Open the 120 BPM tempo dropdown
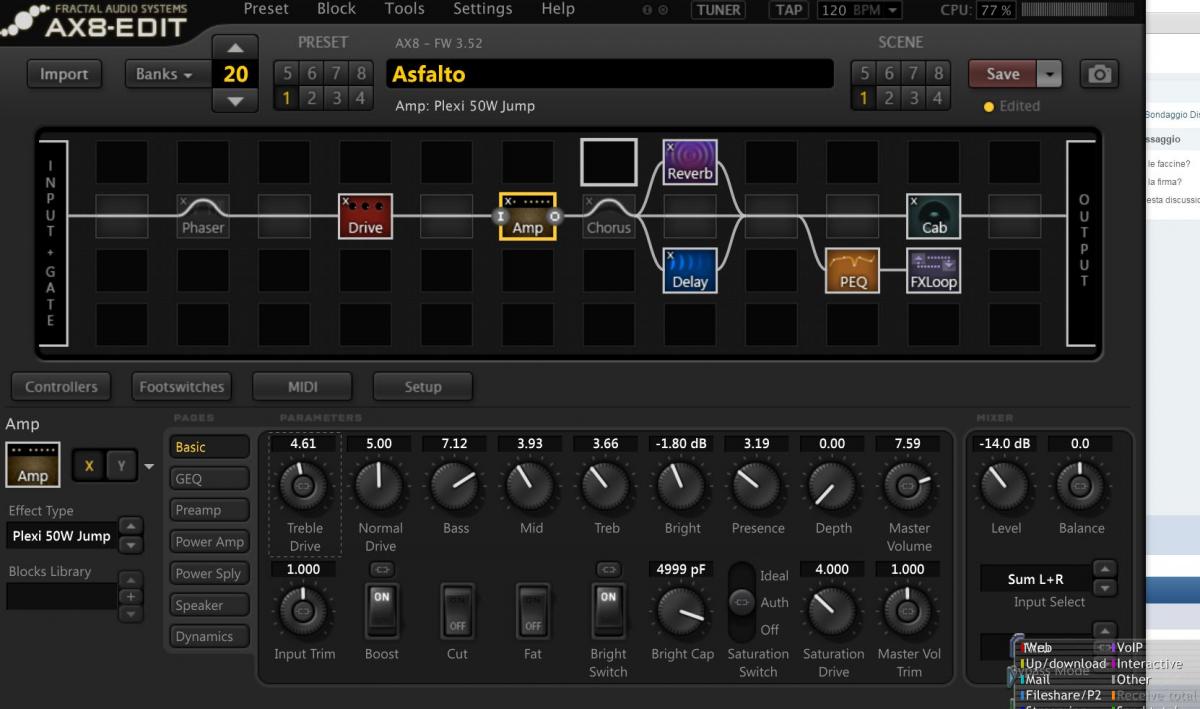Screen dimensions: 1200x709 (x=860, y=10)
